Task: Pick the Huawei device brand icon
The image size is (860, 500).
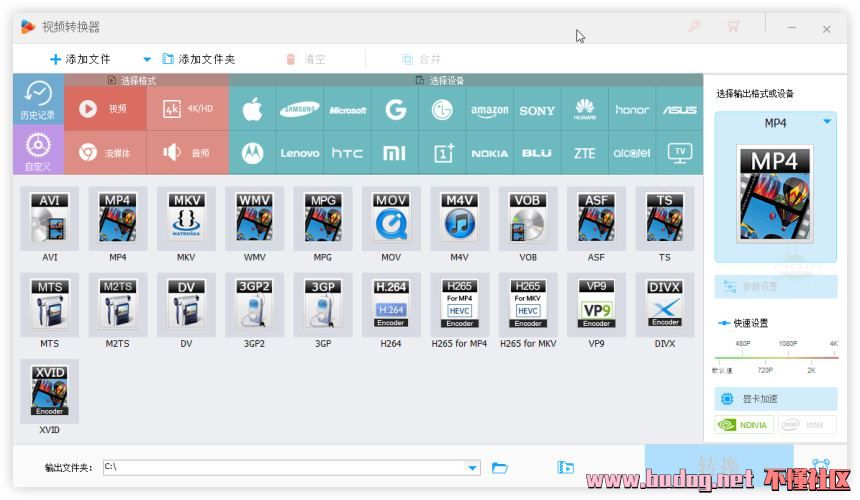Action: pyautogui.click(x=585, y=110)
